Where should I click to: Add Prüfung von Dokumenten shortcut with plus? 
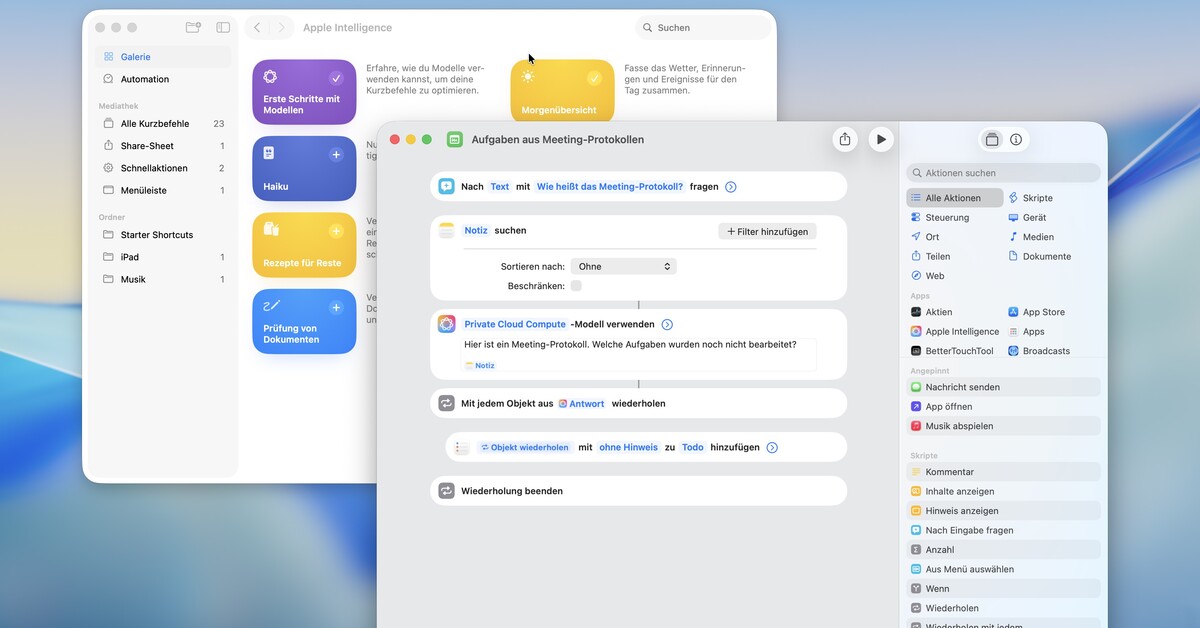coord(336,308)
